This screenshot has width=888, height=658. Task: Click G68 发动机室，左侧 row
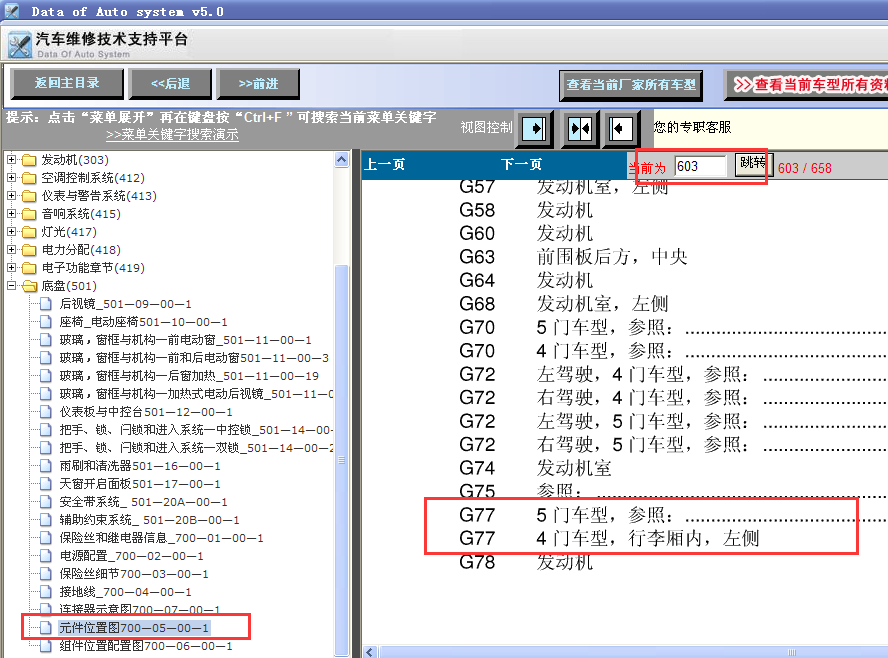[x=563, y=304]
